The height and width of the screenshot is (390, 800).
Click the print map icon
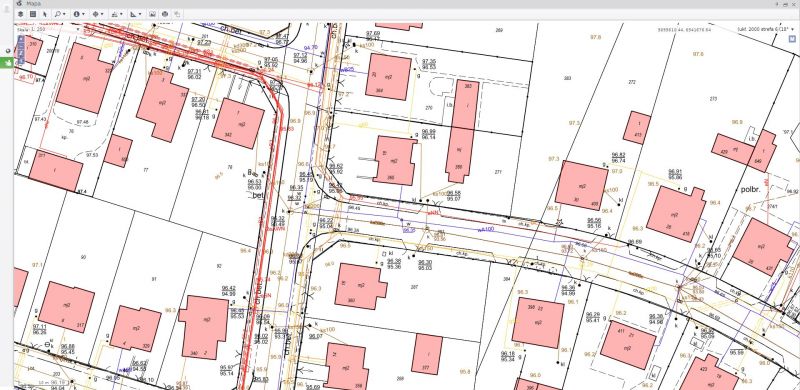[165, 14]
